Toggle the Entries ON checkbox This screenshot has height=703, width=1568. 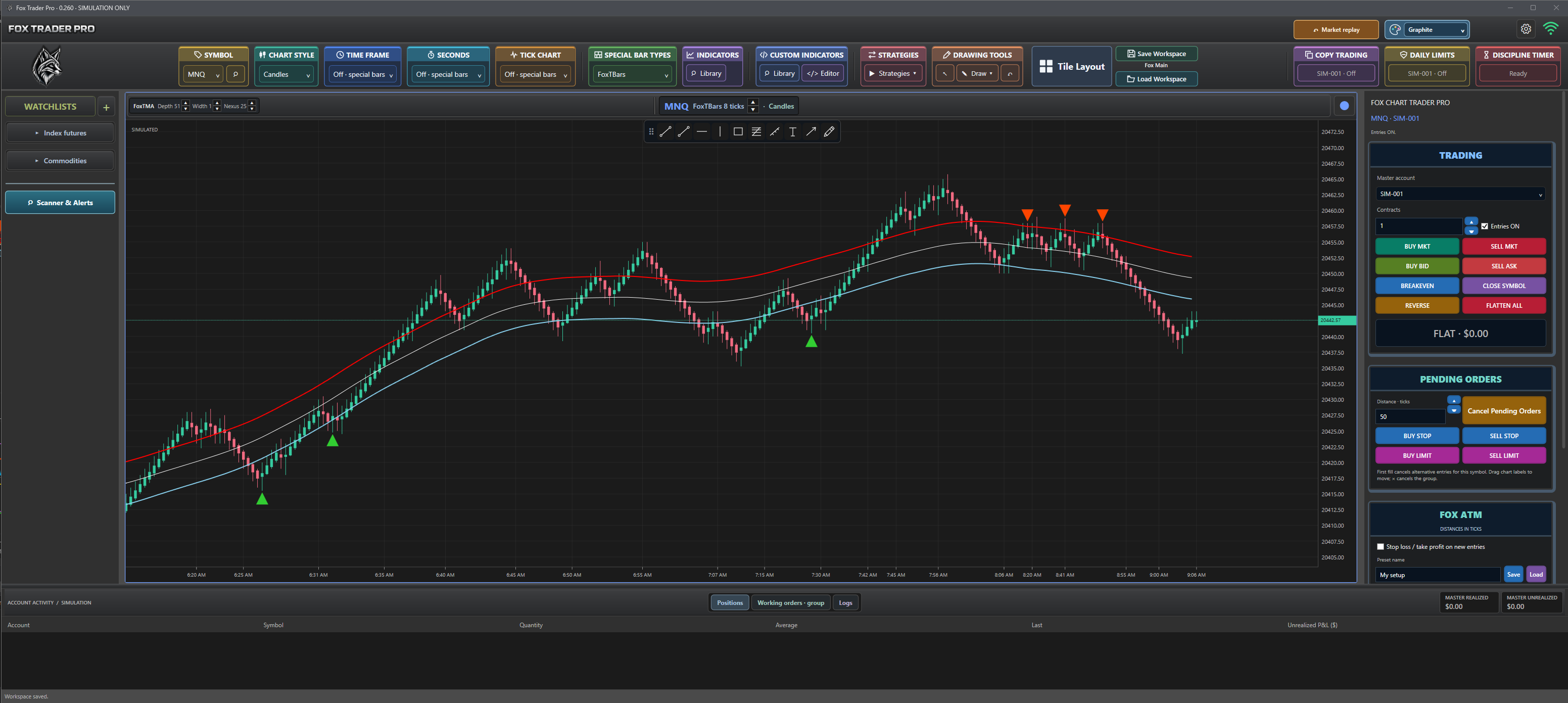(x=1485, y=226)
